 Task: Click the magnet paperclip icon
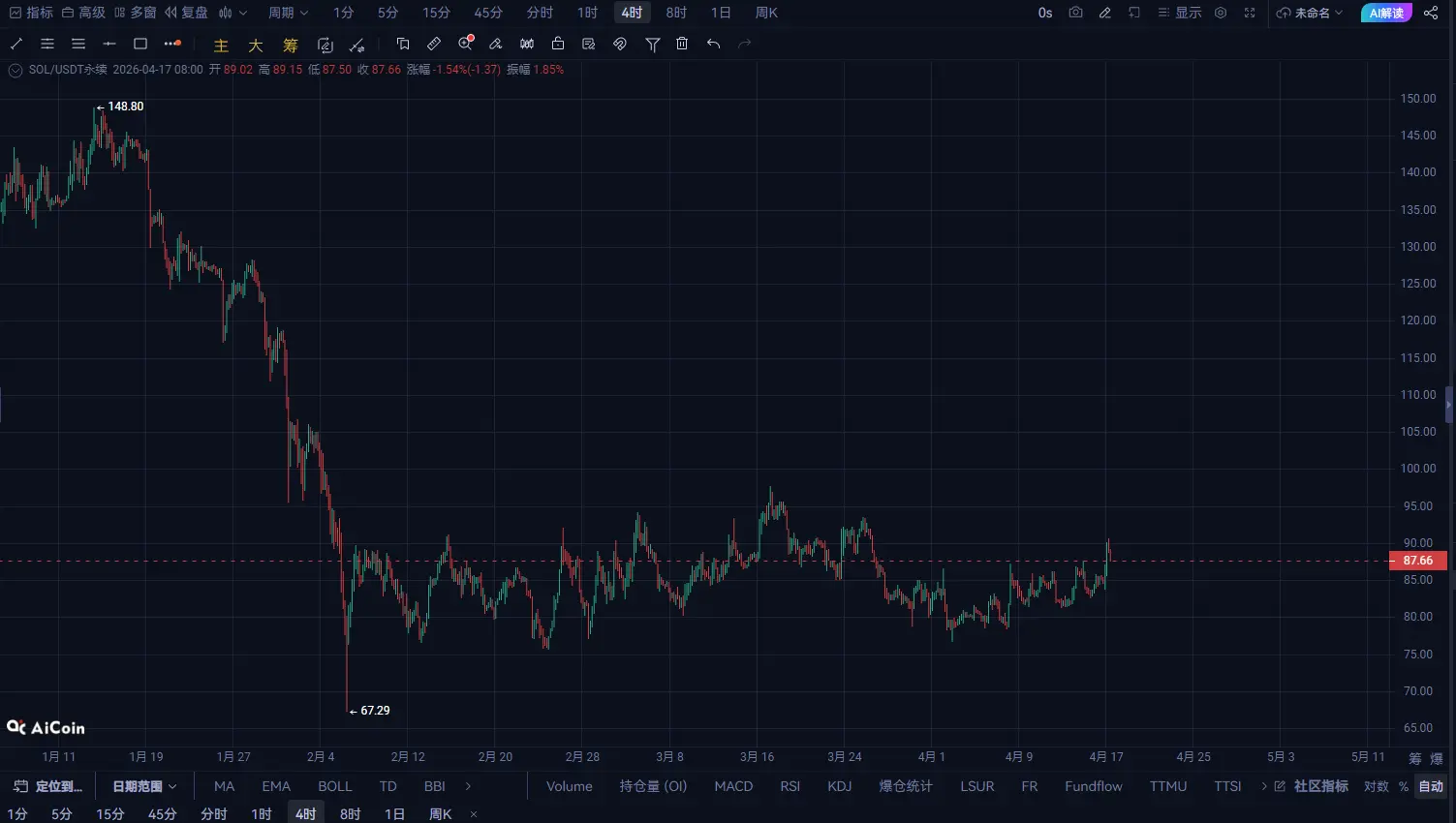click(x=620, y=44)
